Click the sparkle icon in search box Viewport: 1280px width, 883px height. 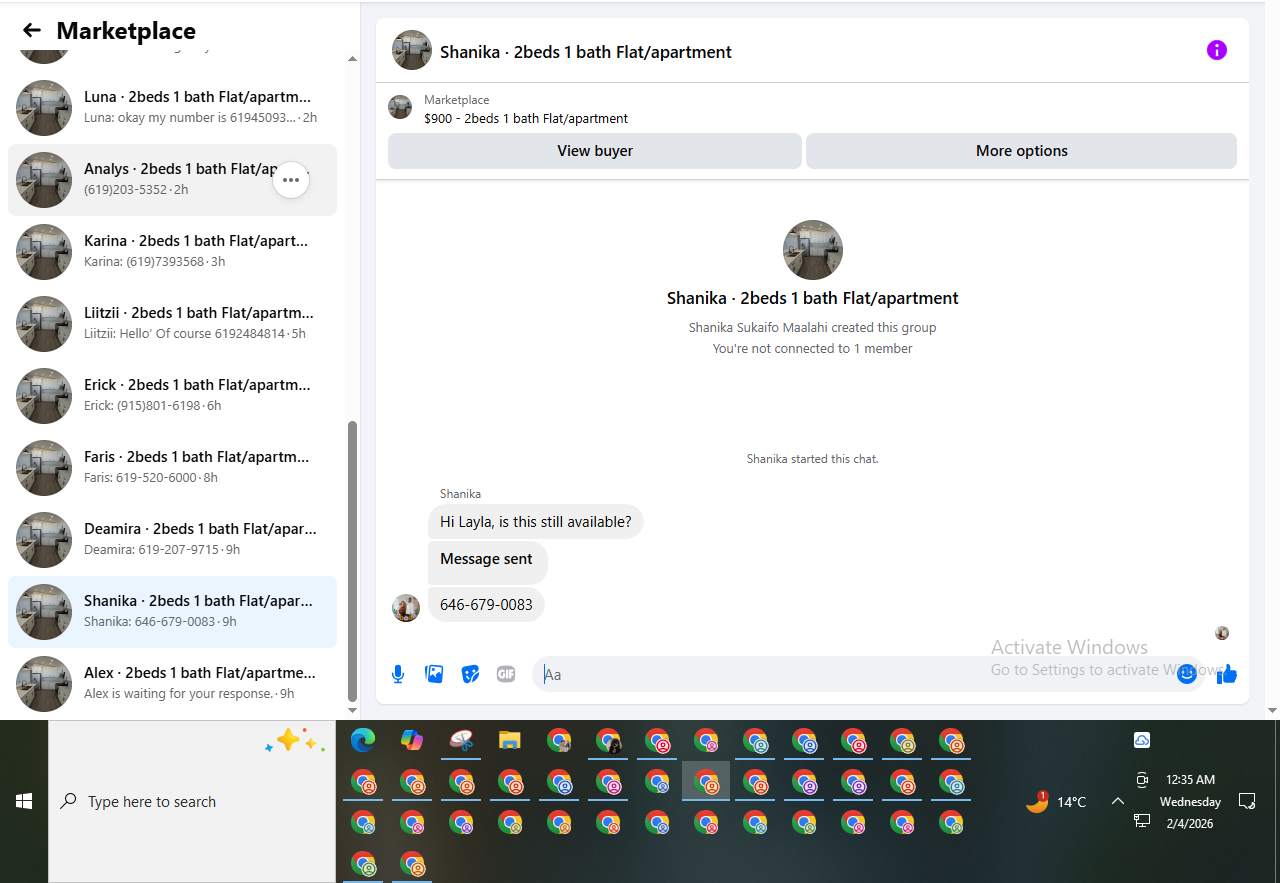click(295, 741)
